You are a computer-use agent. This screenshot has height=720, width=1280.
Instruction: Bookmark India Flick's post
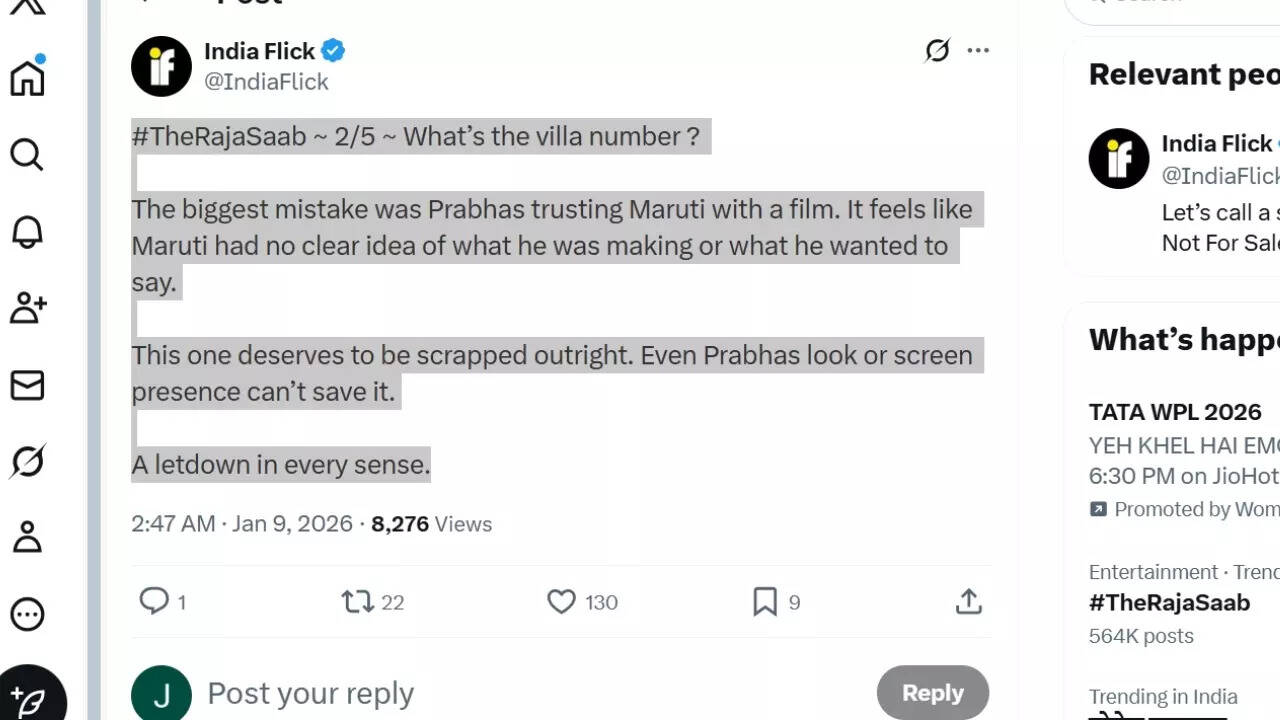point(763,602)
